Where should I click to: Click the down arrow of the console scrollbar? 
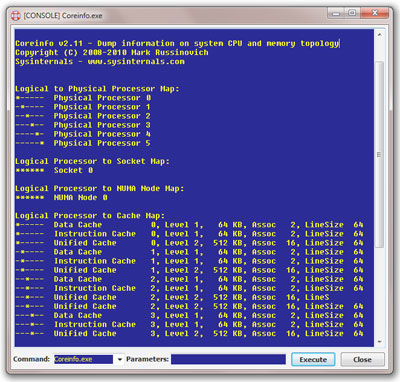pos(379,342)
